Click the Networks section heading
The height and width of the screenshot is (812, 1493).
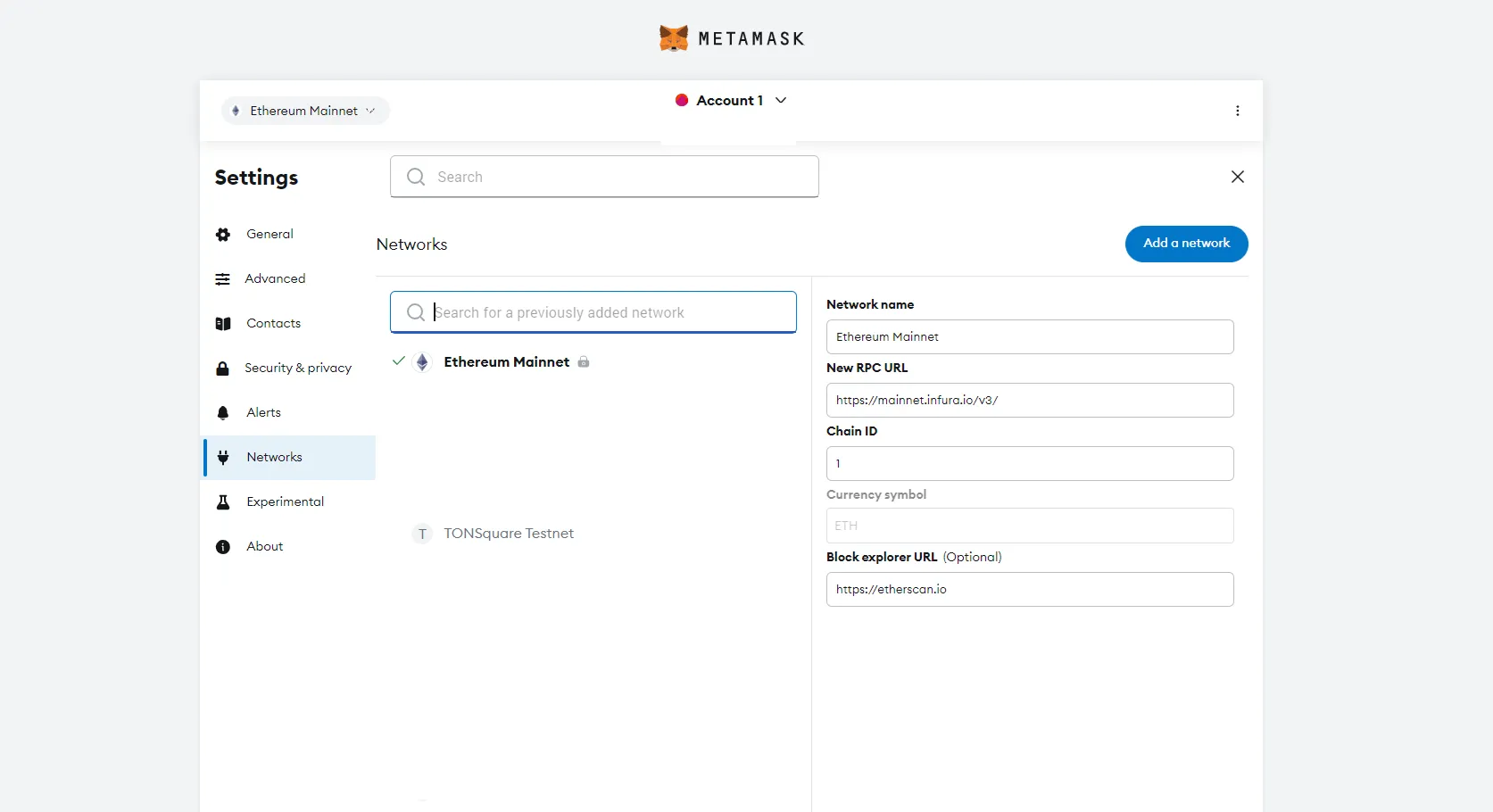click(x=411, y=244)
